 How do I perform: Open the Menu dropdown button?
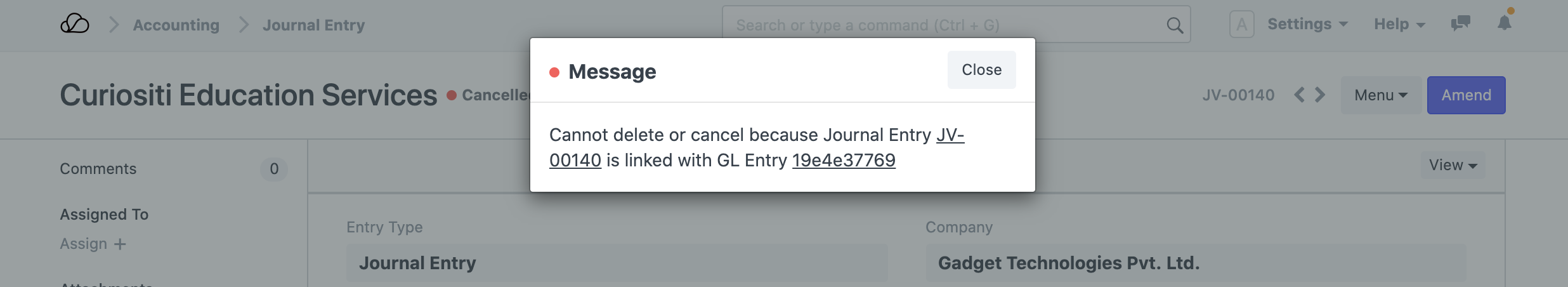(1380, 95)
